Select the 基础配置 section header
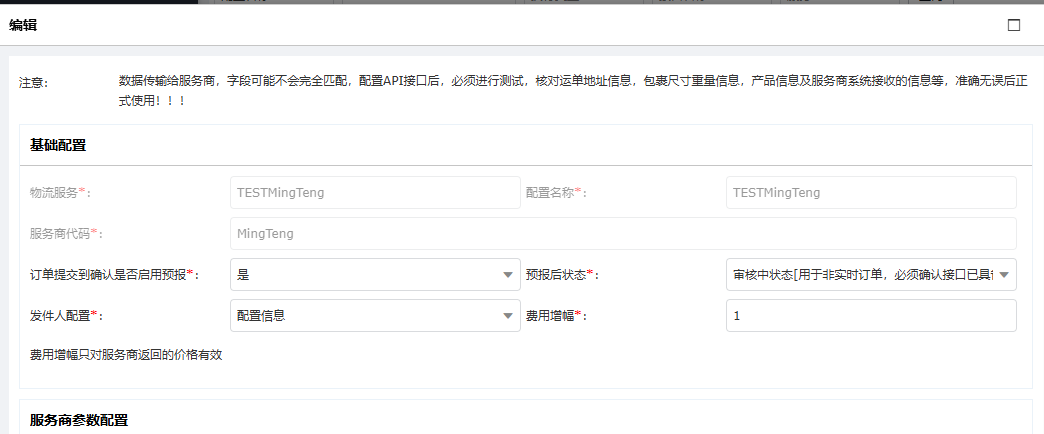Screen dimensions: 1044x434 click(x=58, y=145)
